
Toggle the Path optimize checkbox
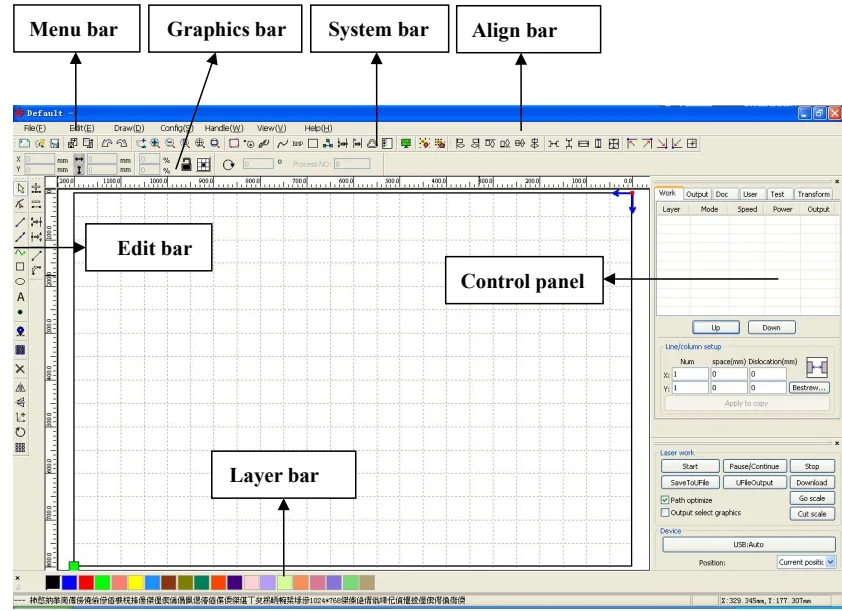click(x=665, y=500)
